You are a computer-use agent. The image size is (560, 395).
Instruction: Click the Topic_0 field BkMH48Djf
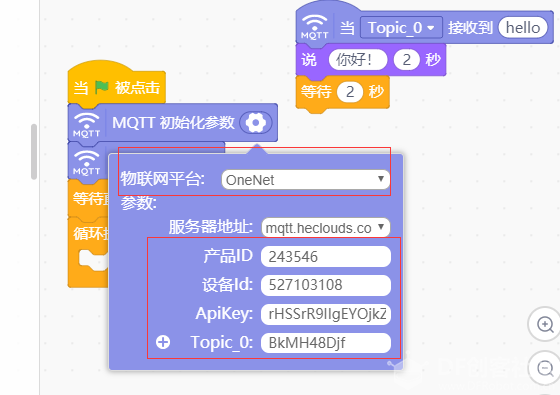click(x=326, y=343)
